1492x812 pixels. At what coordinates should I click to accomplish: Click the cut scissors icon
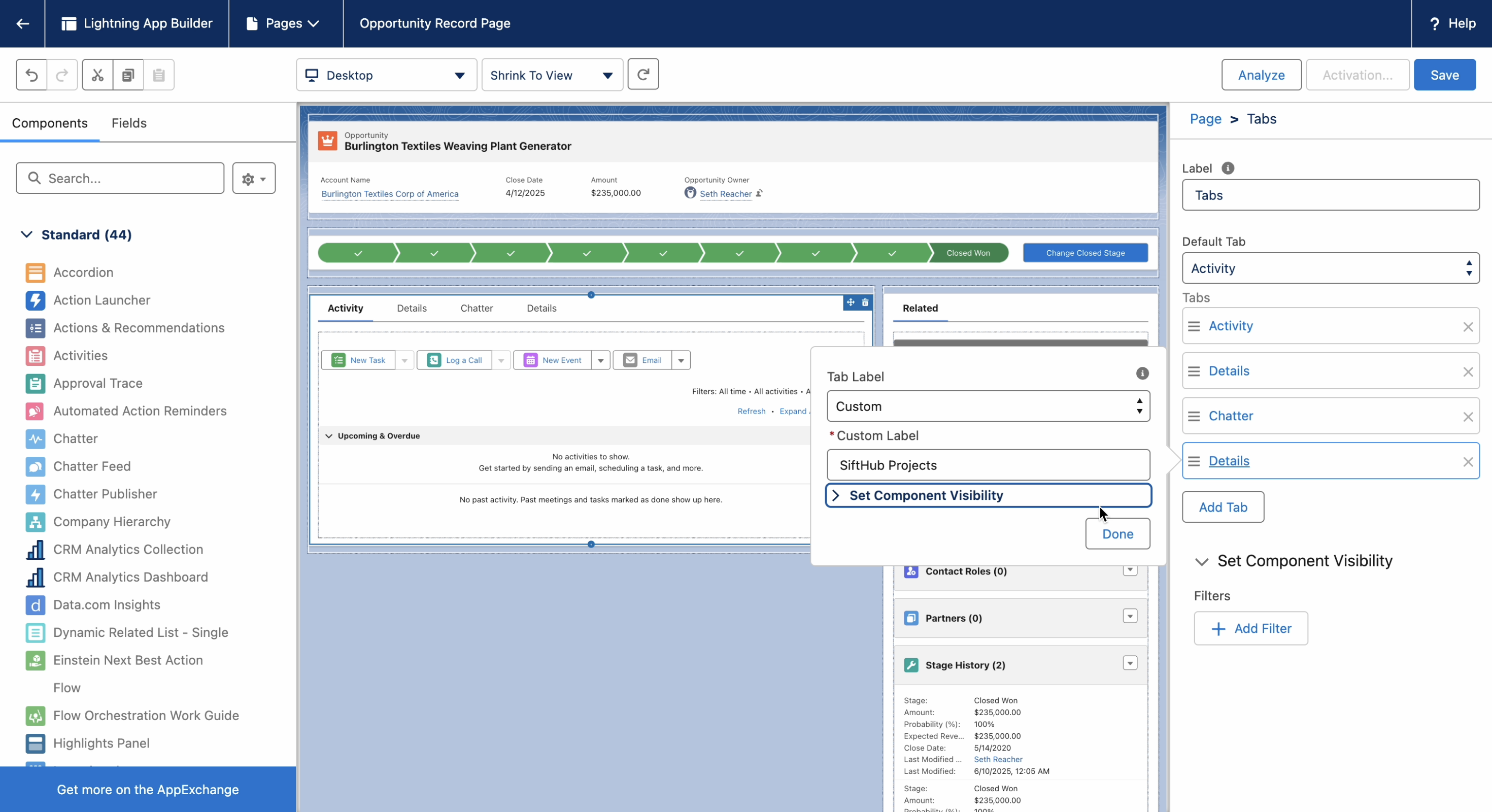pyautogui.click(x=97, y=75)
